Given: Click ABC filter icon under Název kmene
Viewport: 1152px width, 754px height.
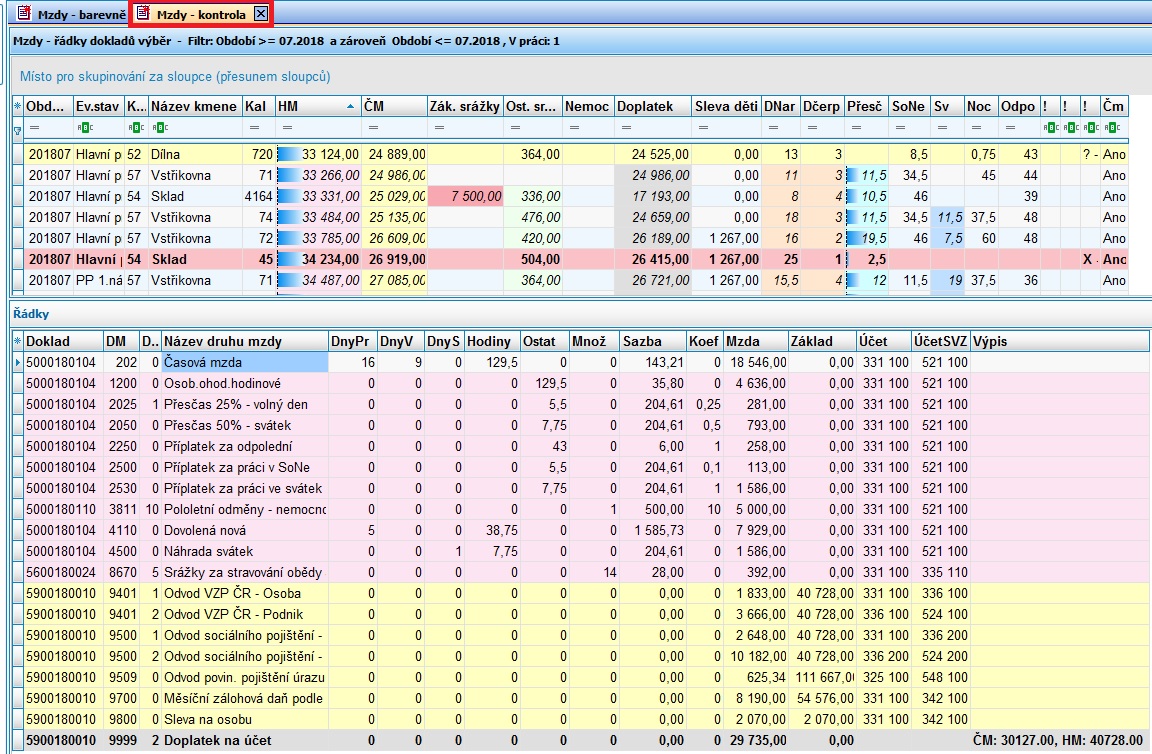Looking at the screenshot, I should [160, 127].
